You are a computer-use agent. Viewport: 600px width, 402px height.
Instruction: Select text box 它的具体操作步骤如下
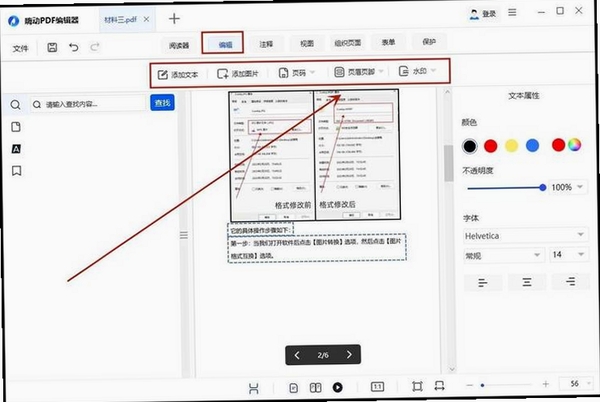pos(261,230)
